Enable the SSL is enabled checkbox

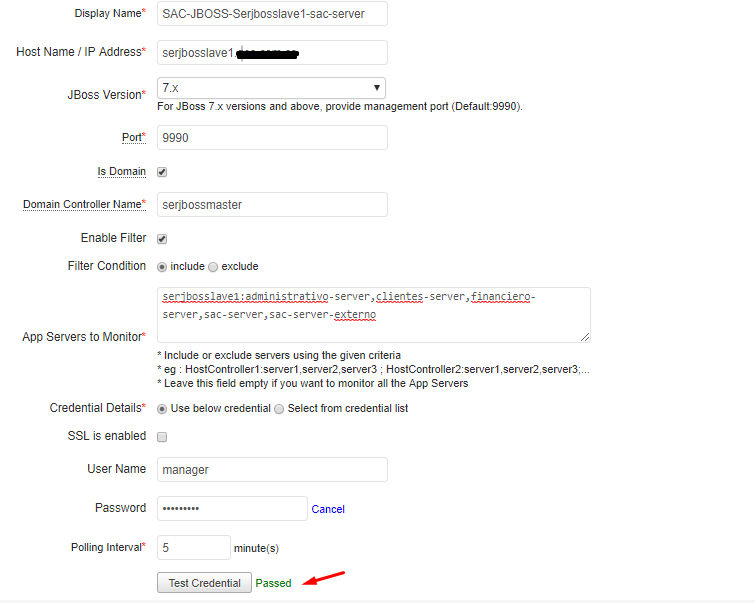coord(162,437)
